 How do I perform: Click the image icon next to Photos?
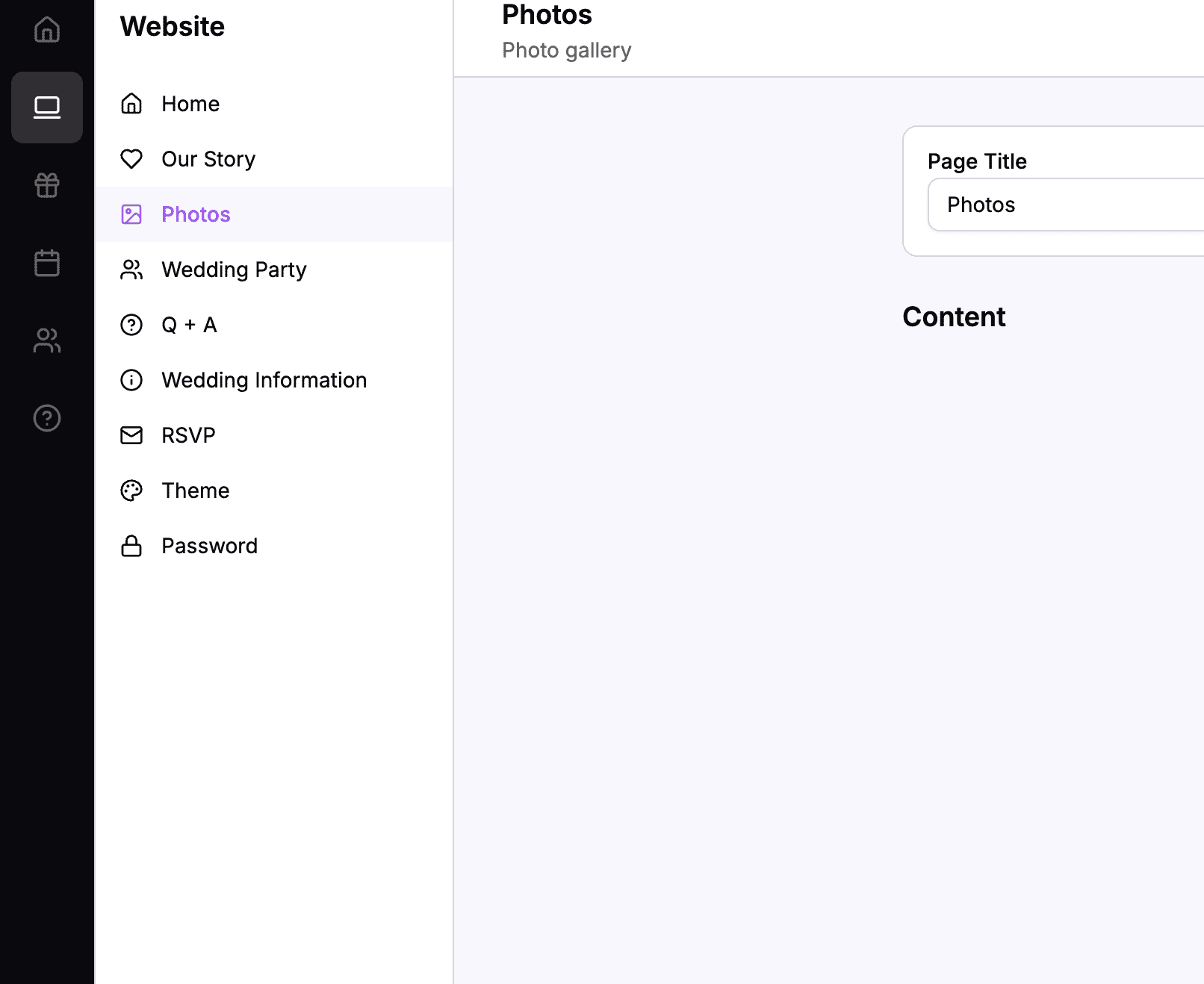(x=131, y=214)
